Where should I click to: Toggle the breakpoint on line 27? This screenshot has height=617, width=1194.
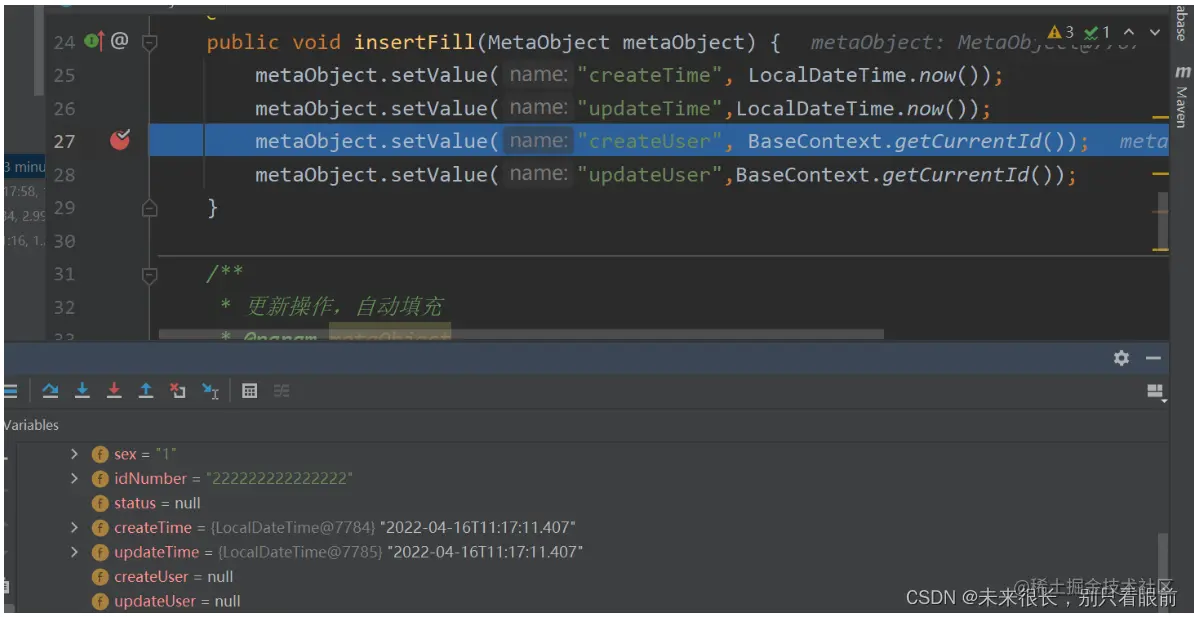coord(120,140)
